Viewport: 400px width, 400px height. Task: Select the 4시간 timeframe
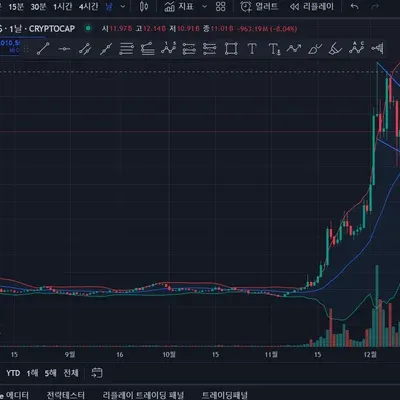[x=88, y=7]
